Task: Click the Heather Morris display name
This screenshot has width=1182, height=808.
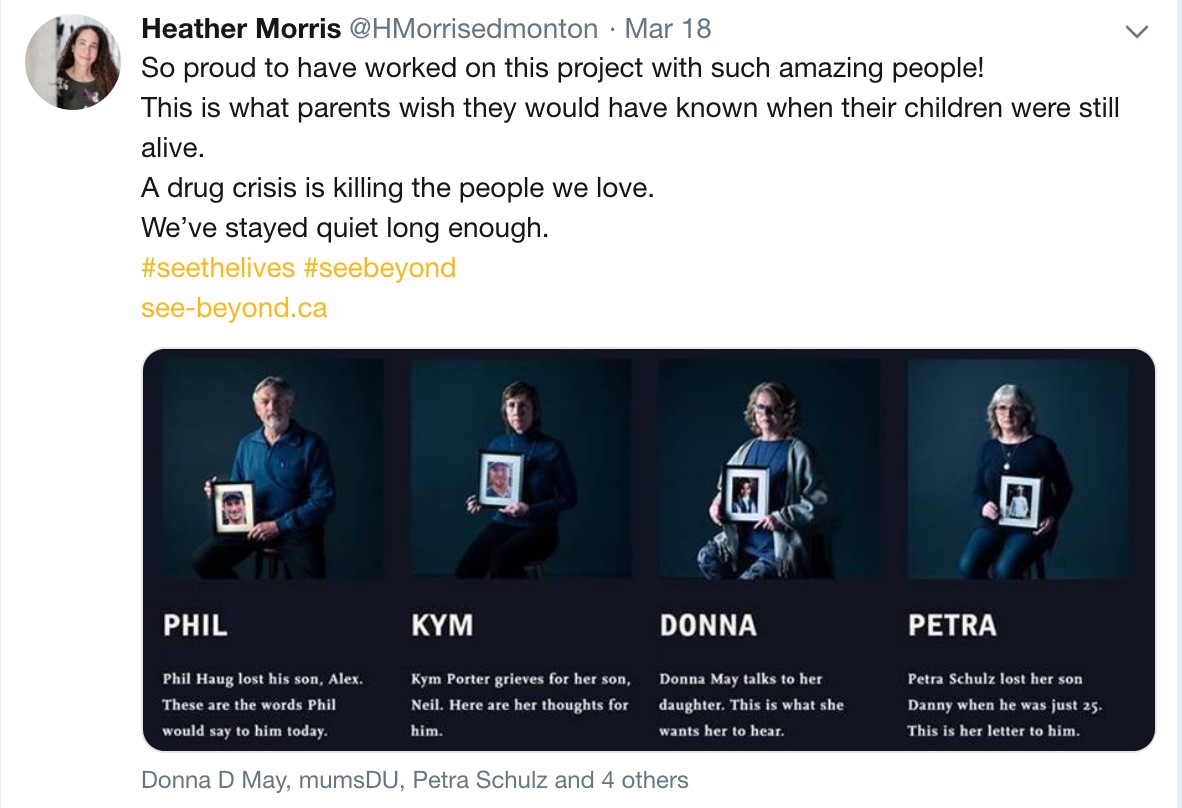Action: (241, 29)
